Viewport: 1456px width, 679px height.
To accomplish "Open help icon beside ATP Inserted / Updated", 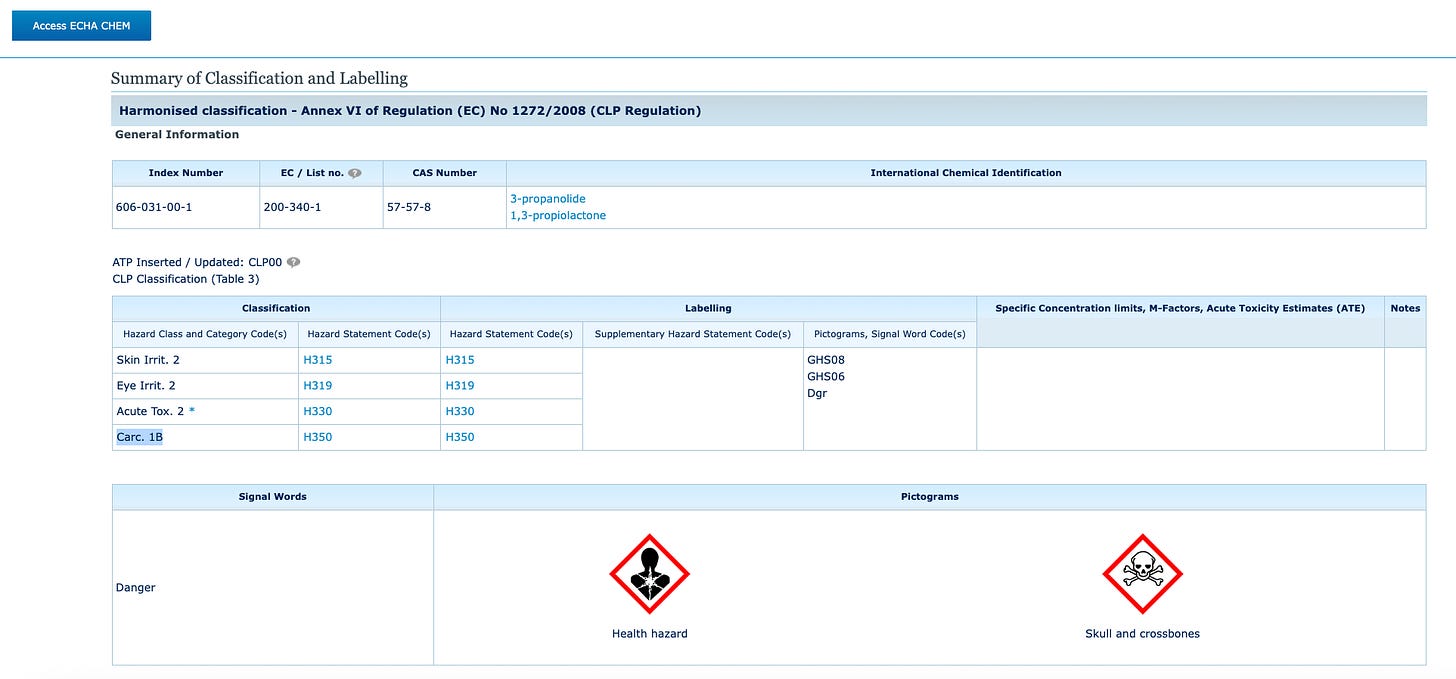I will point(293,262).
